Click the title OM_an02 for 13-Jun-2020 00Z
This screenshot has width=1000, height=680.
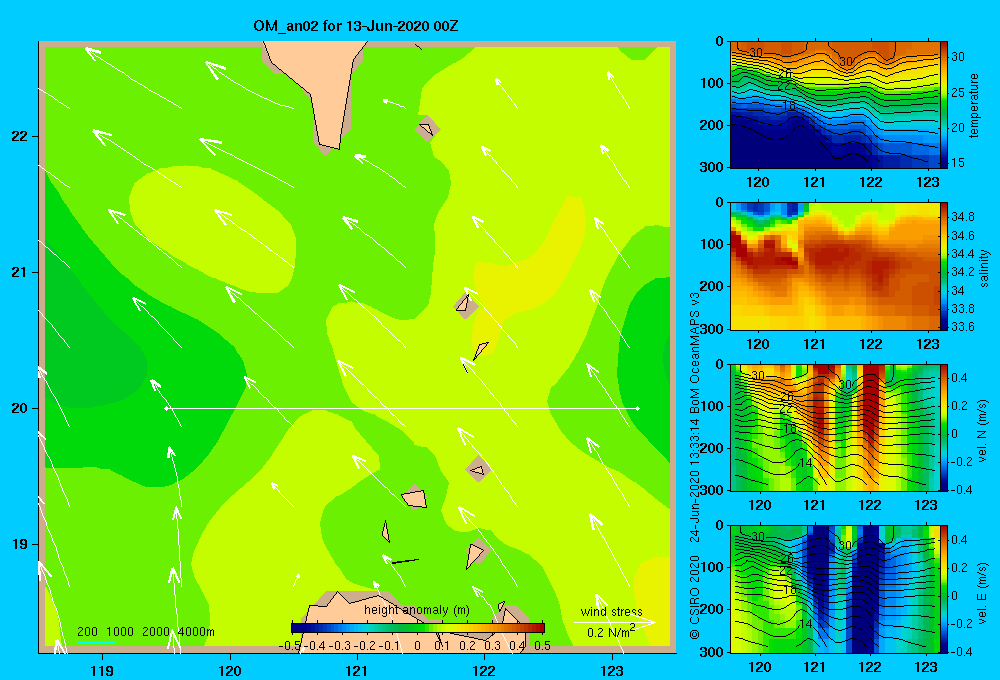click(x=355, y=26)
